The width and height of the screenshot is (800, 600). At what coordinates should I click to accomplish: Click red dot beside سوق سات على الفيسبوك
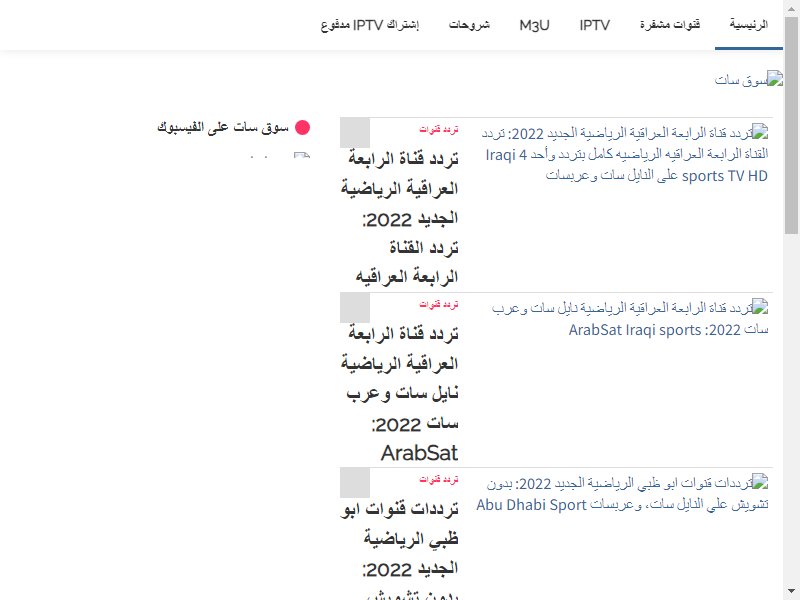tap(303, 128)
